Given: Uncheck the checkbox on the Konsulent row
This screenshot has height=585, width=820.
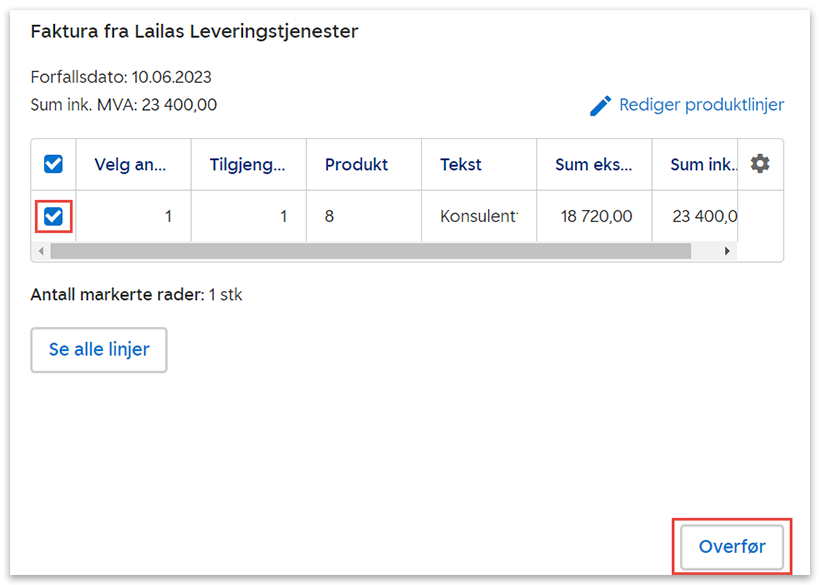Looking at the screenshot, I should pyautogui.click(x=54, y=216).
